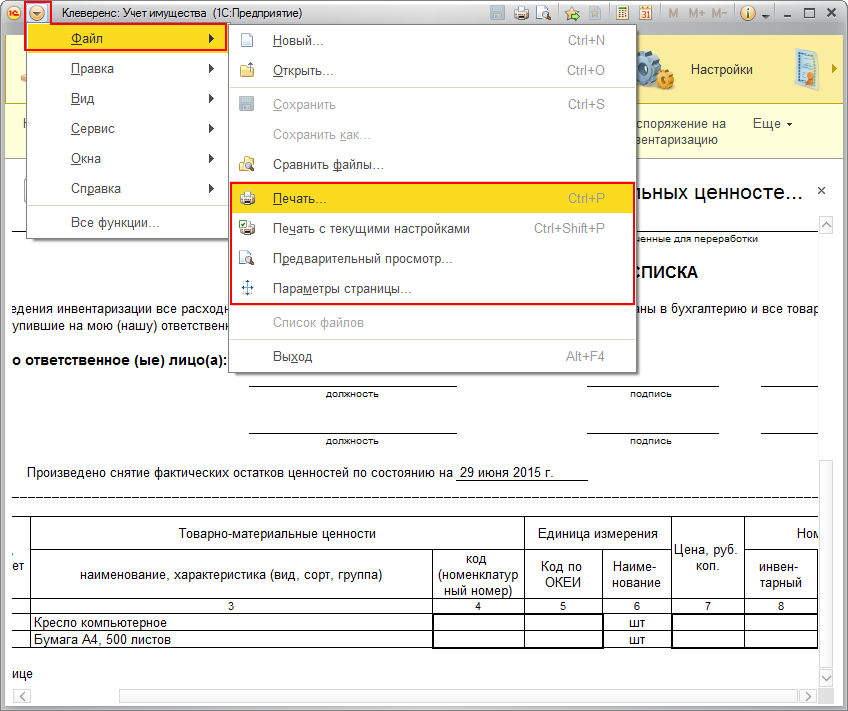Viewport: 848px width, 711px height.
Task: Click the gears icon beside Настройки
Action: tap(655, 70)
